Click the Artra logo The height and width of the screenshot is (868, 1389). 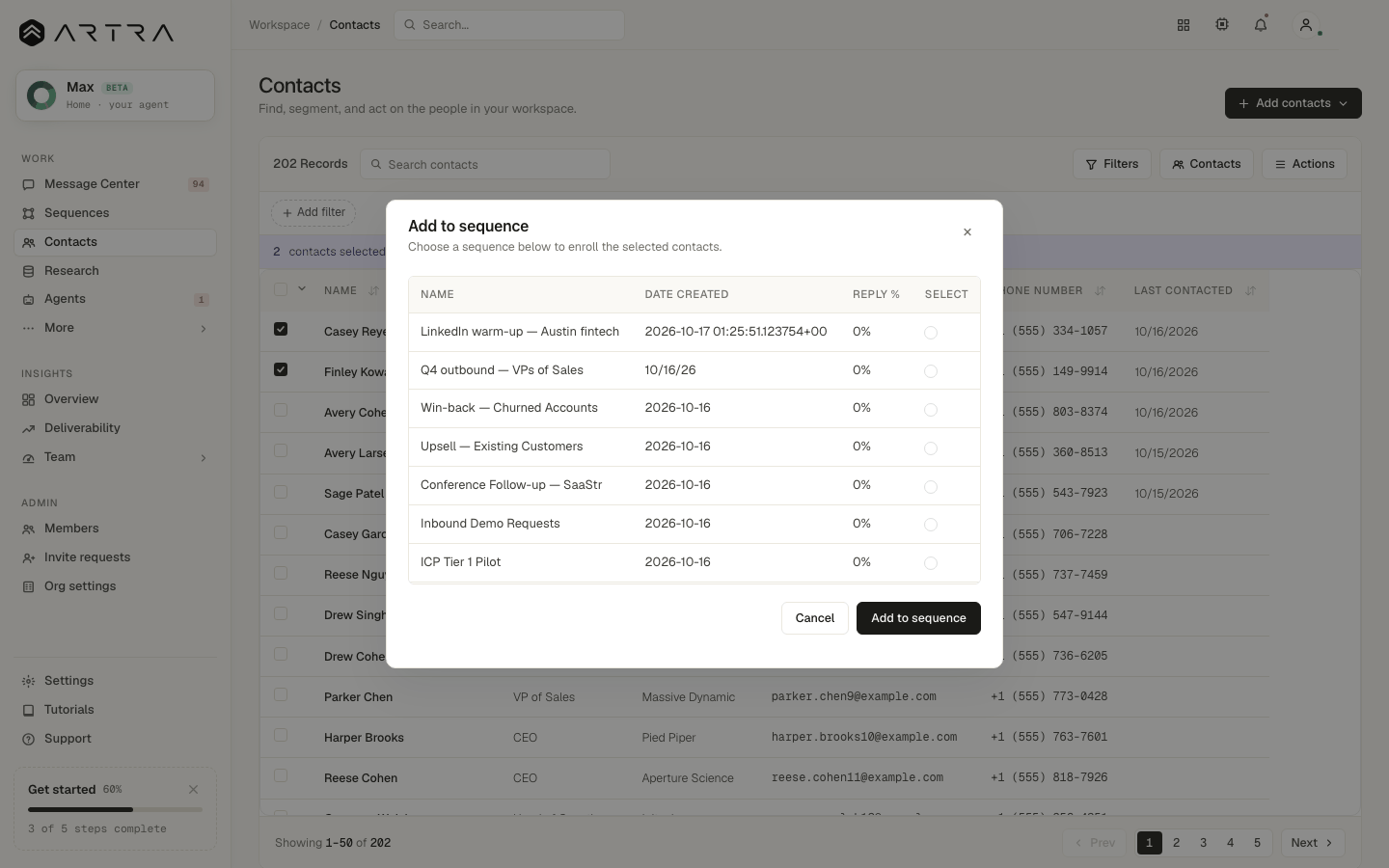tap(96, 33)
